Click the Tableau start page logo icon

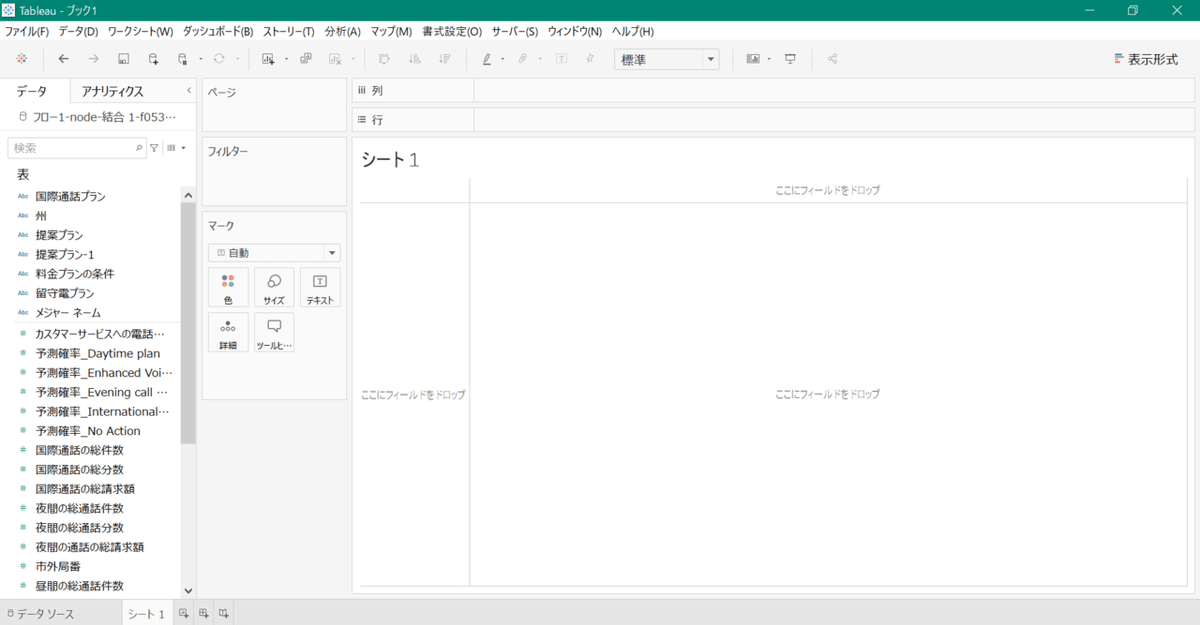(22, 59)
